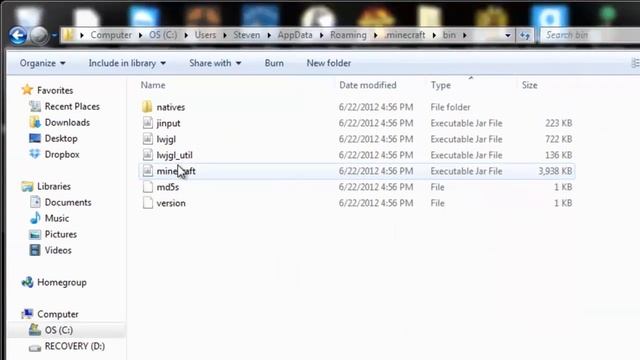This screenshot has height=360, width=640.
Task: Open the natives folder icon
Action: click(x=147, y=107)
